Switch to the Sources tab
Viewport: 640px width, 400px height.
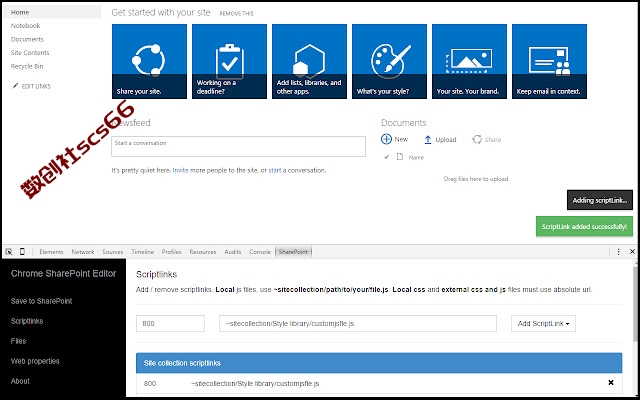click(113, 252)
